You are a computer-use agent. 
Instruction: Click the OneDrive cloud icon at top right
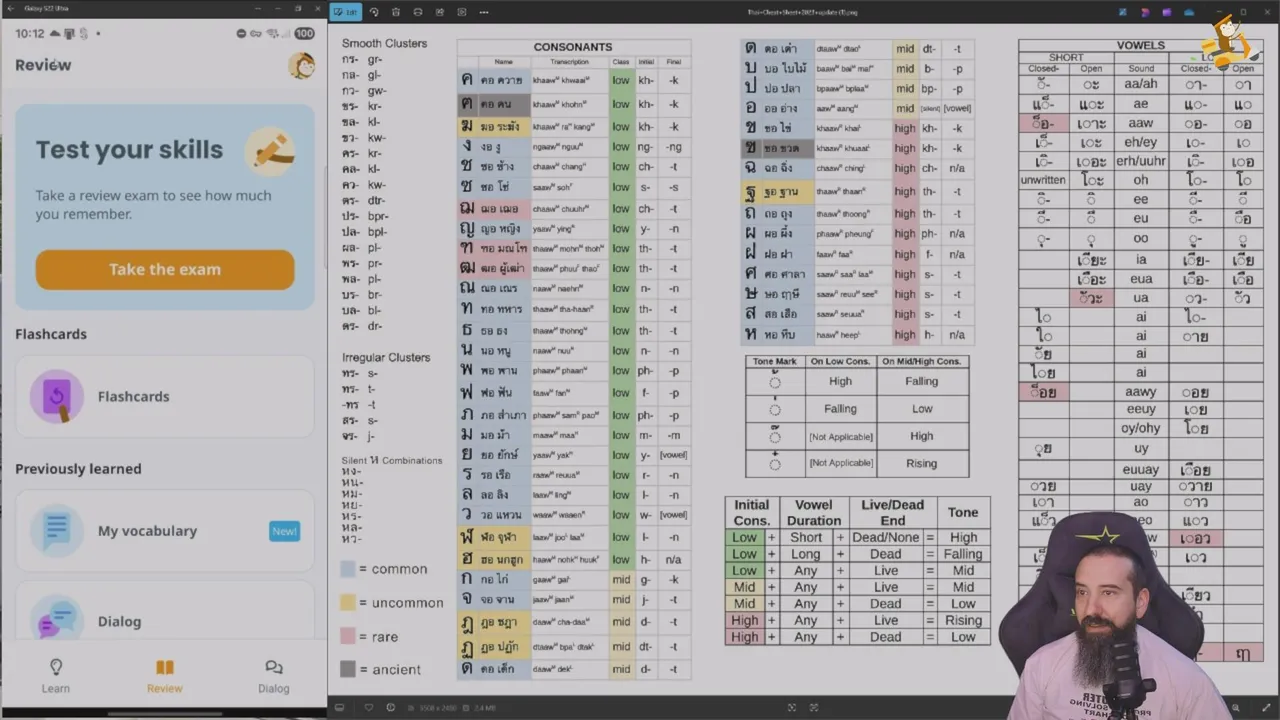click(1189, 12)
